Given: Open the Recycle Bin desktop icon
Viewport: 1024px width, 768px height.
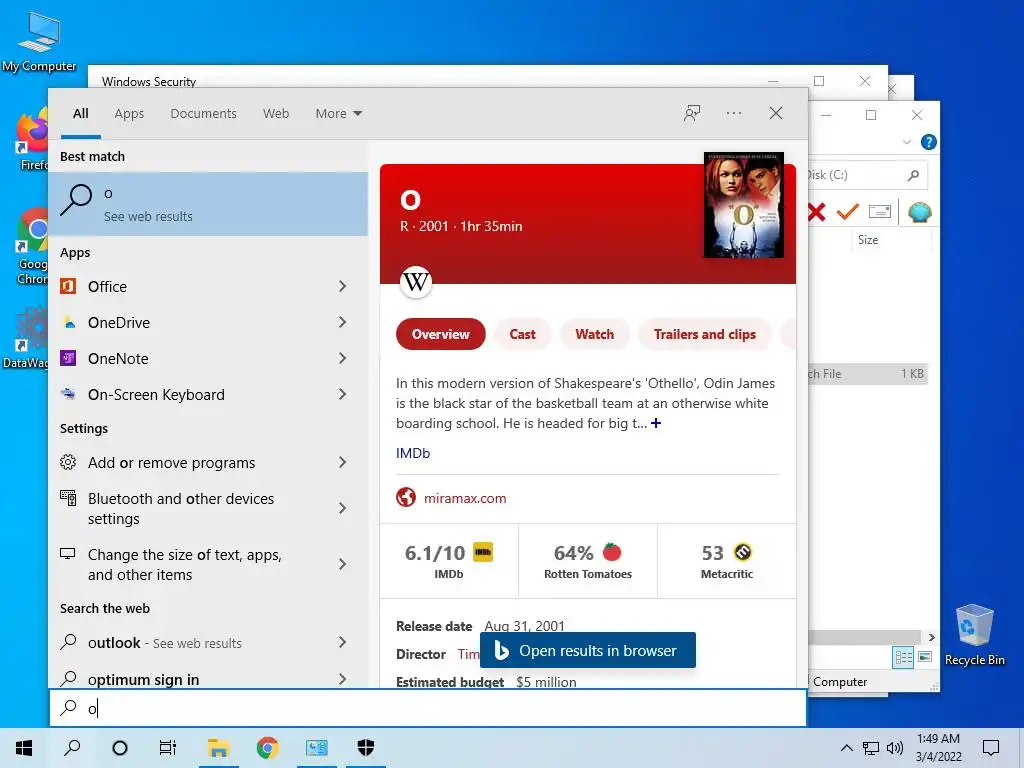Looking at the screenshot, I should pyautogui.click(x=974, y=635).
